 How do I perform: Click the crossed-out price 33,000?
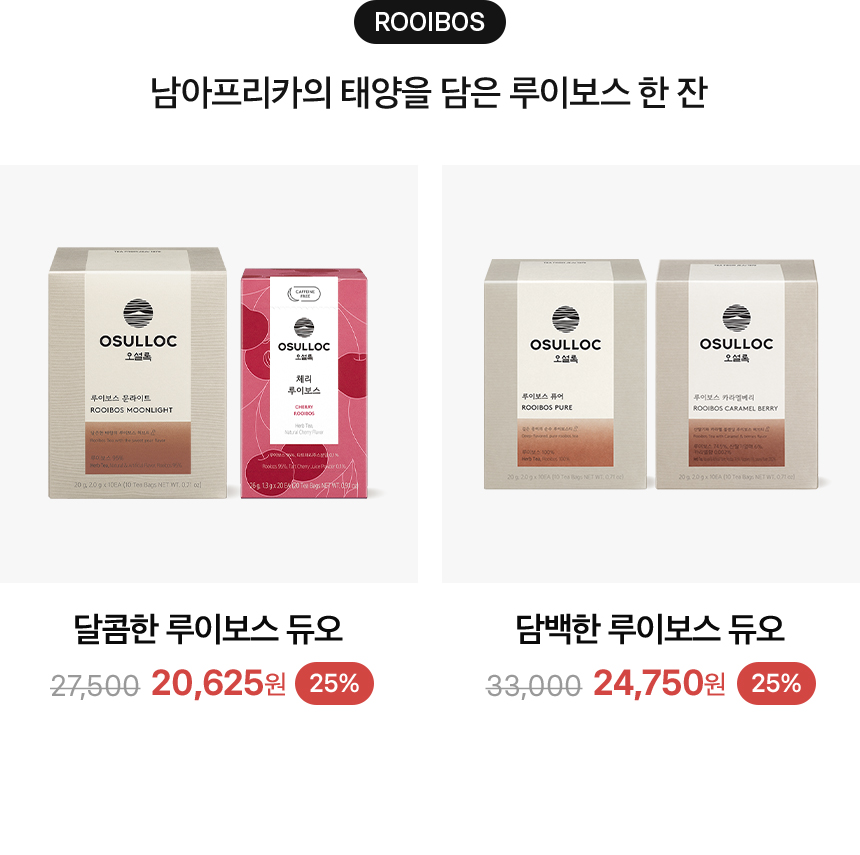pos(534,686)
